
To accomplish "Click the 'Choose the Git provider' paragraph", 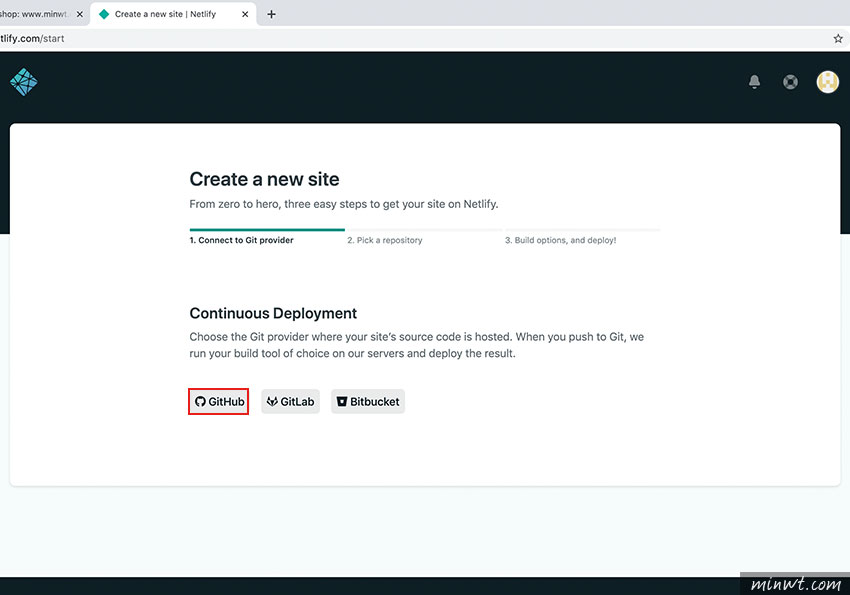I will coord(416,345).
